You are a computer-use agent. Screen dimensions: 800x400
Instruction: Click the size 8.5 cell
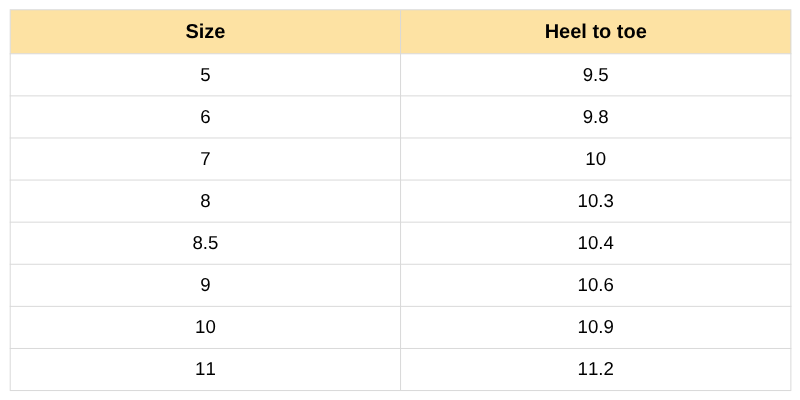pyautogui.click(x=205, y=243)
